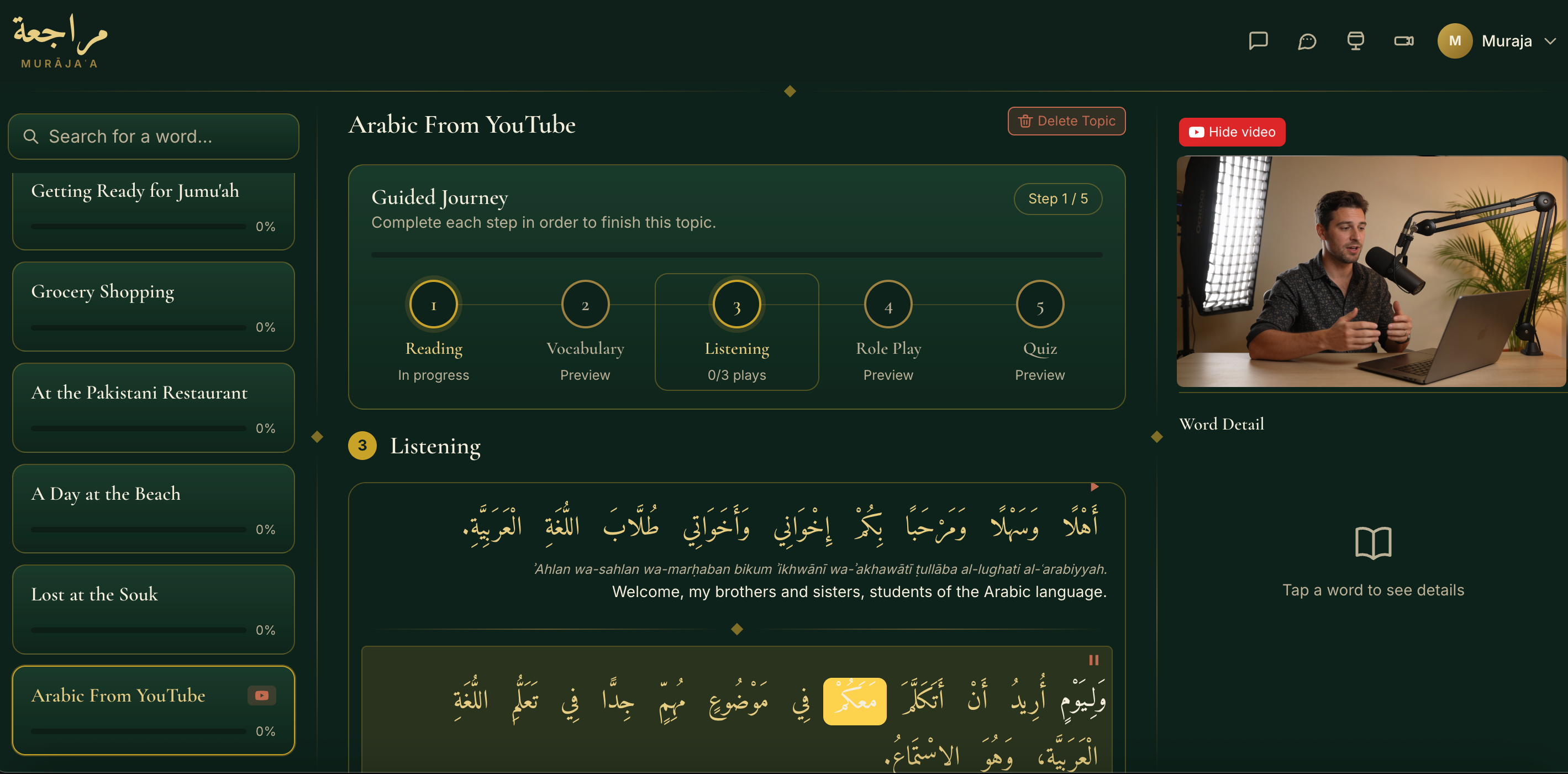
Task: Click the English translation 'Welcome, my brothers and sisters'
Action: (x=859, y=592)
